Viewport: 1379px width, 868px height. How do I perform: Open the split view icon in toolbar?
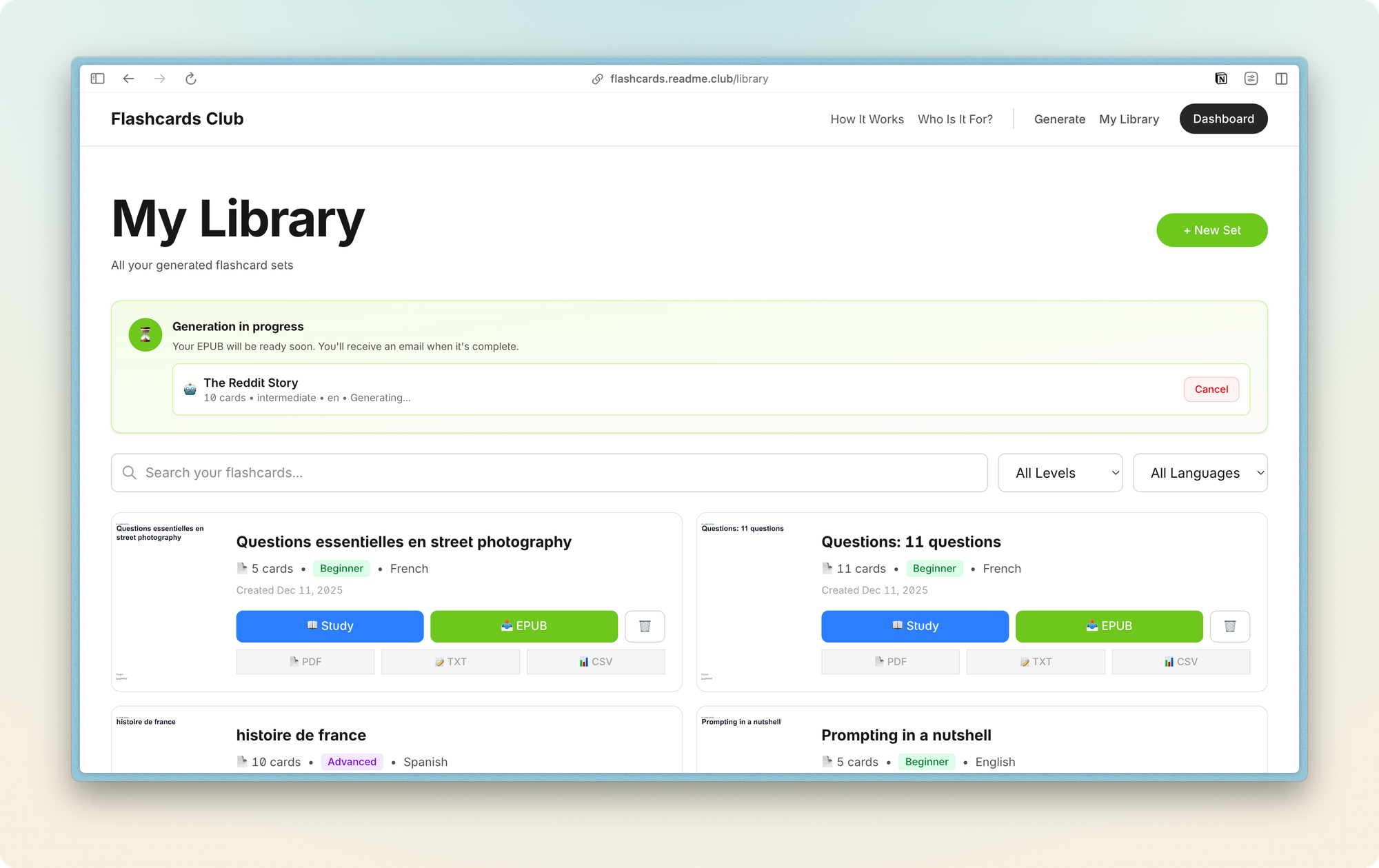[x=1281, y=79]
